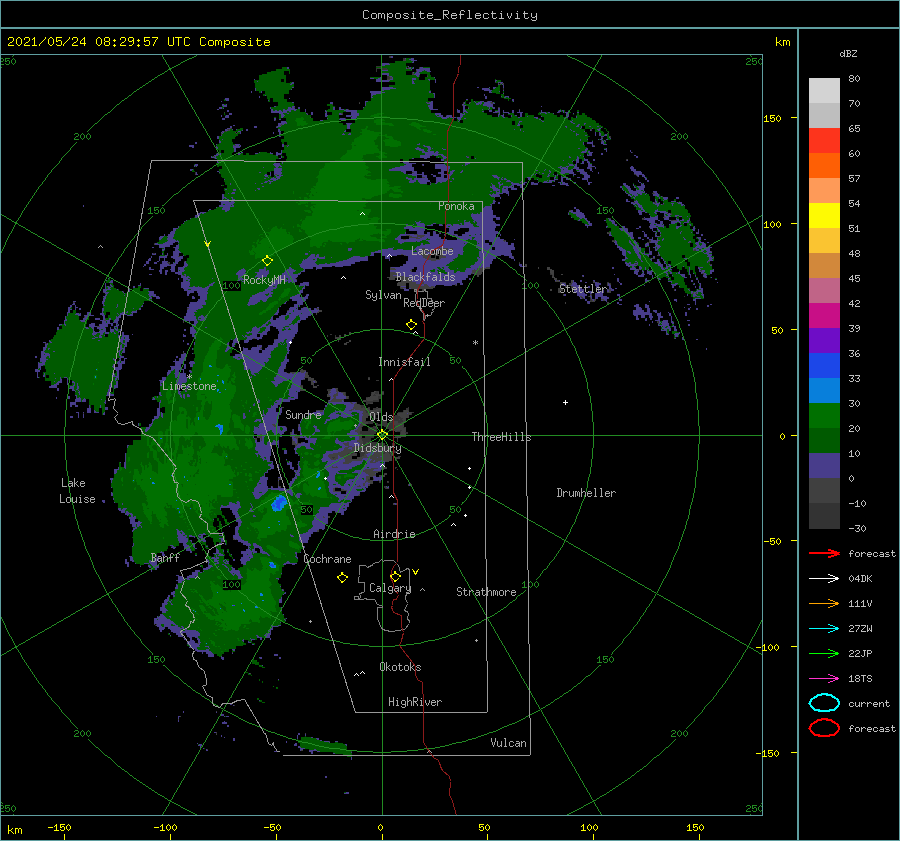
Task: Click the Drumheller city label
Action: tap(586, 493)
